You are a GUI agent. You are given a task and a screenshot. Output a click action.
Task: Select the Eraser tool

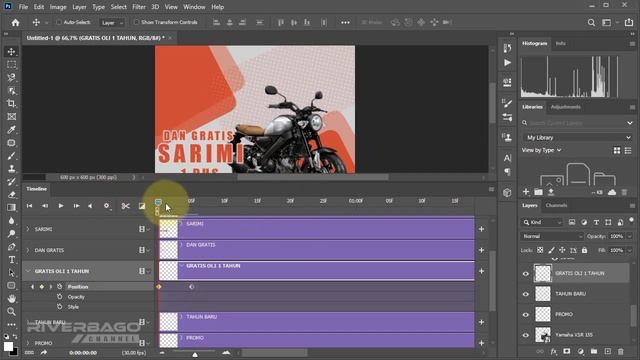(x=11, y=195)
